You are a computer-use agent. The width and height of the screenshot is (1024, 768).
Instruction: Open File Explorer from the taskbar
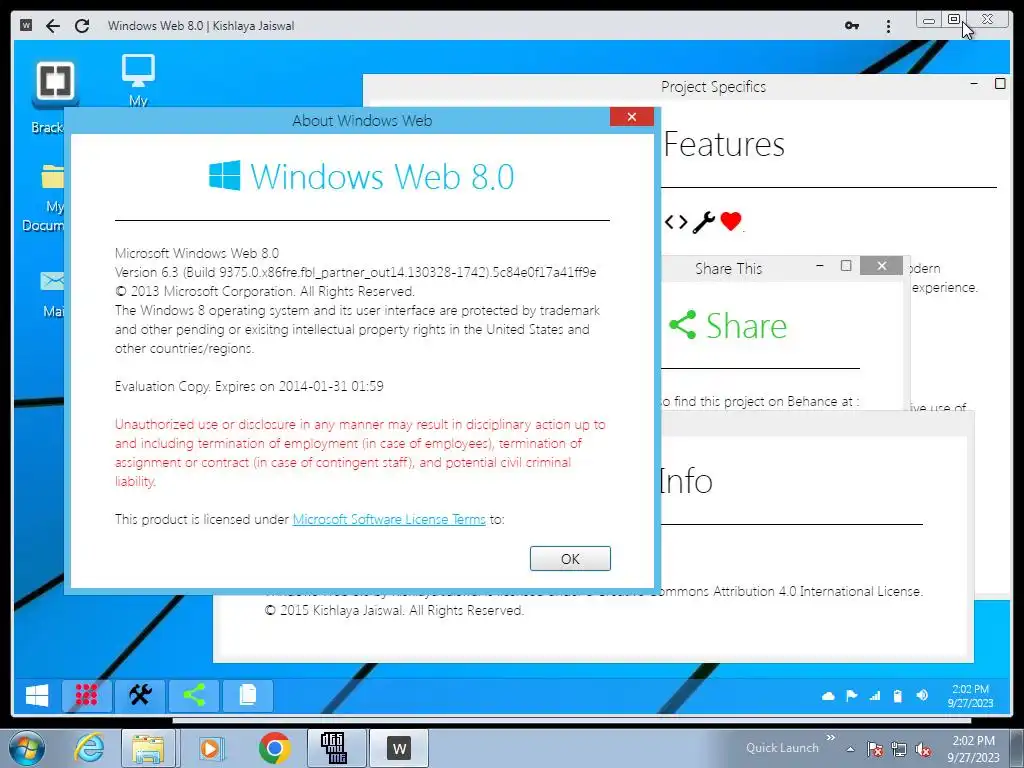coord(148,748)
